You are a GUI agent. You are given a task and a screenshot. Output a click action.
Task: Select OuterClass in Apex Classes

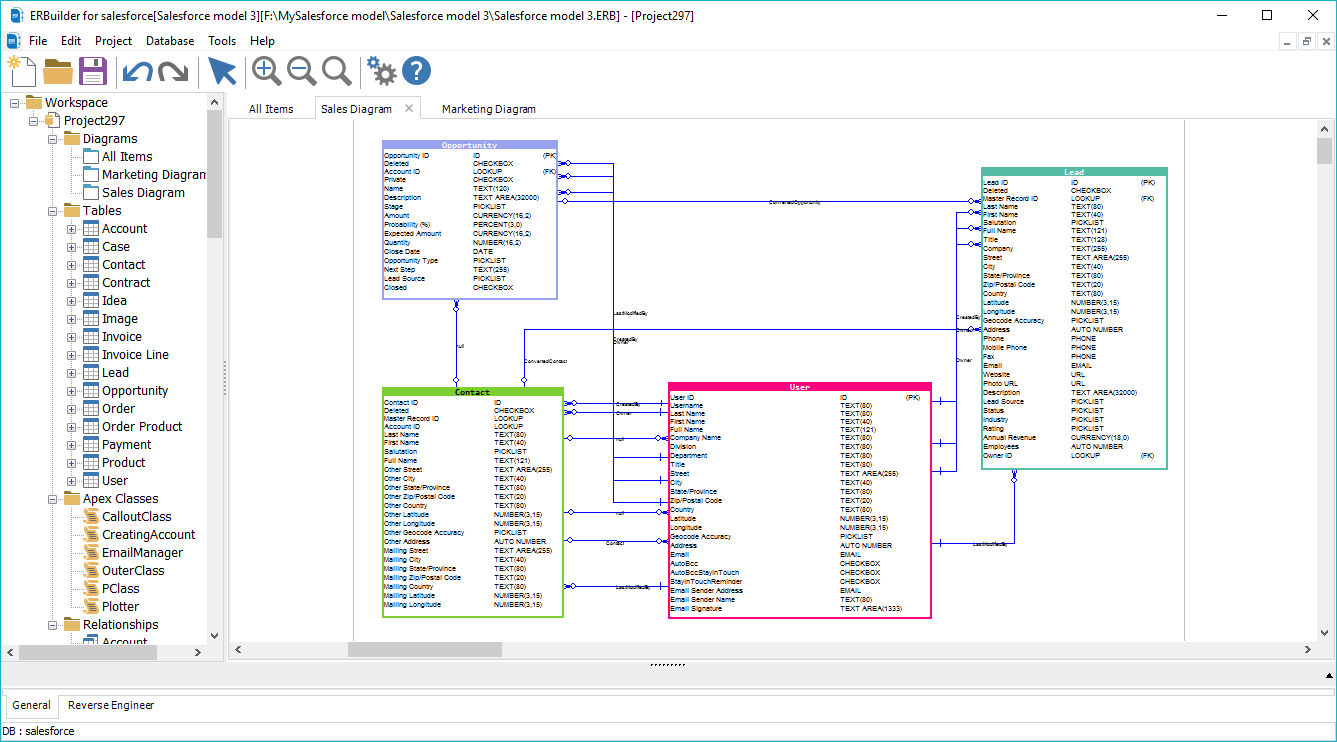point(133,571)
